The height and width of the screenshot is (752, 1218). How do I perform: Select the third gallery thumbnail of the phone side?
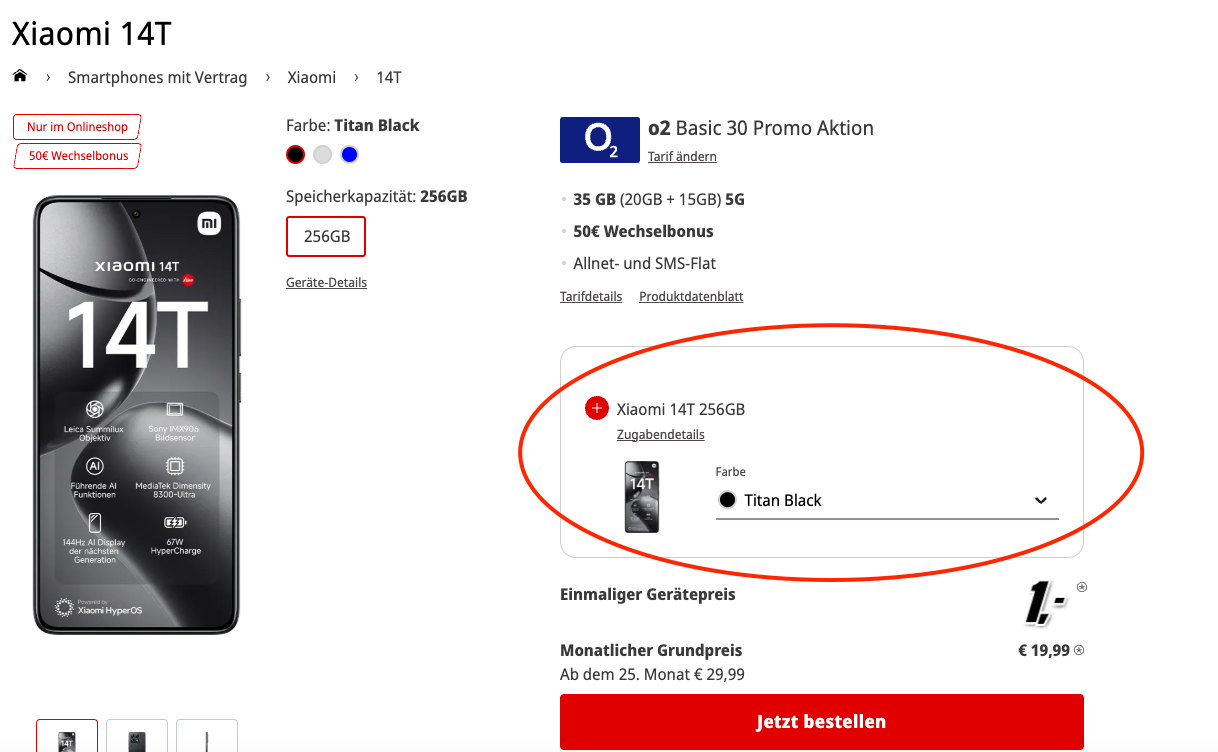(x=207, y=736)
